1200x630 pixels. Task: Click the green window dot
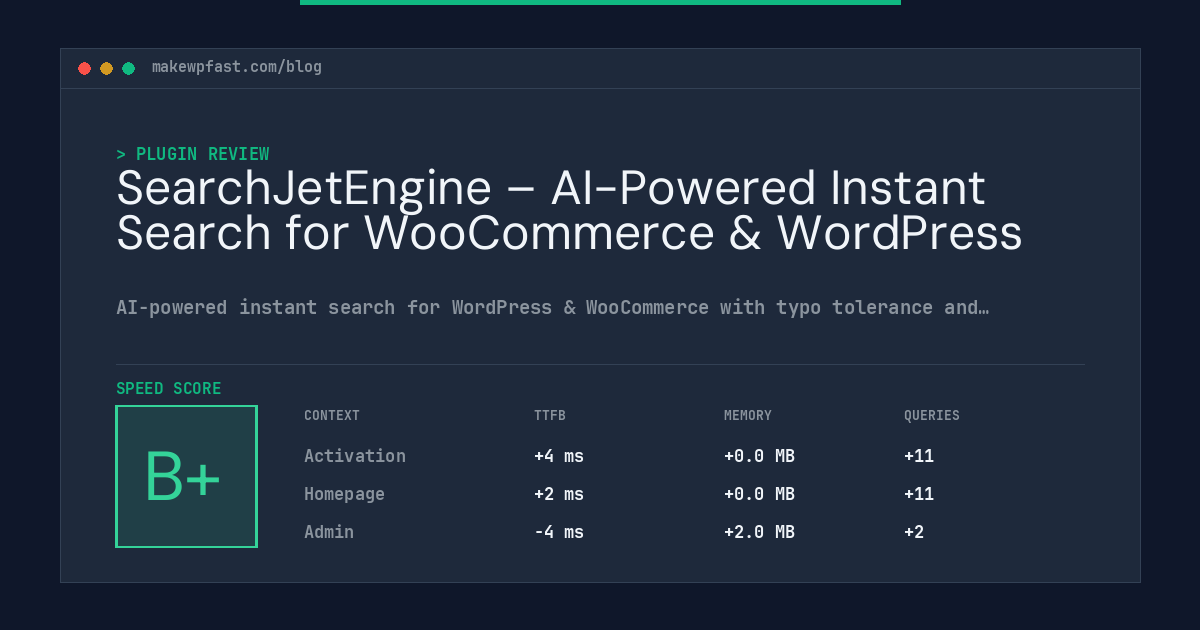[128, 68]
